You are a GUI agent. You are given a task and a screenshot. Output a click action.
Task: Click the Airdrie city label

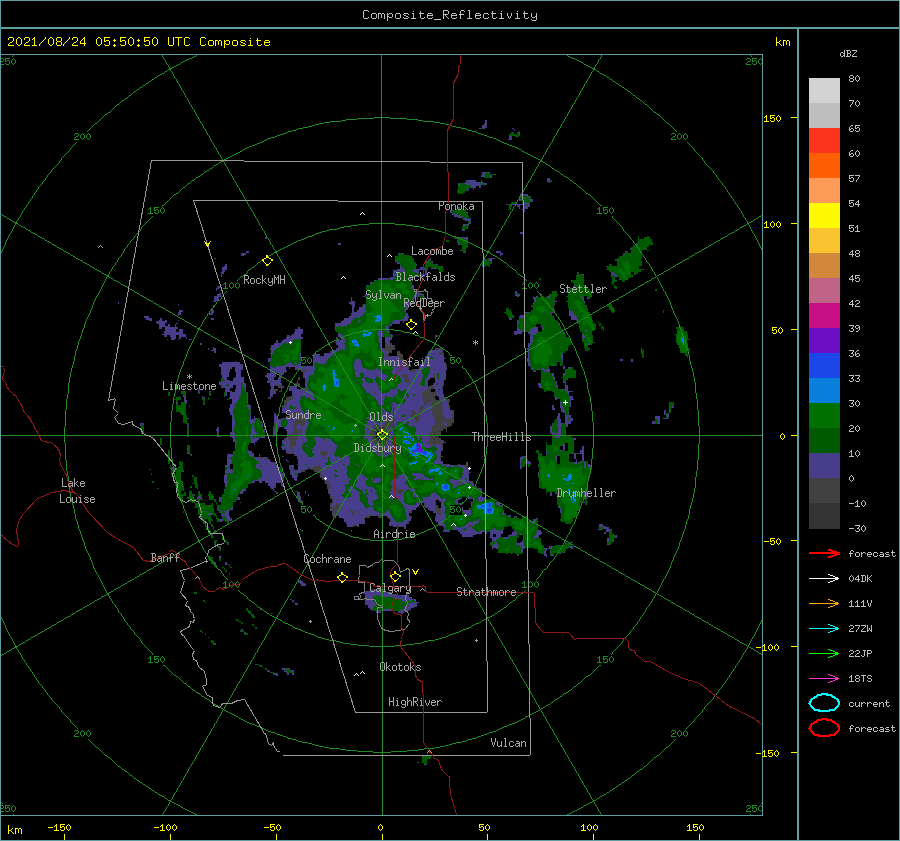click(394, 534)
